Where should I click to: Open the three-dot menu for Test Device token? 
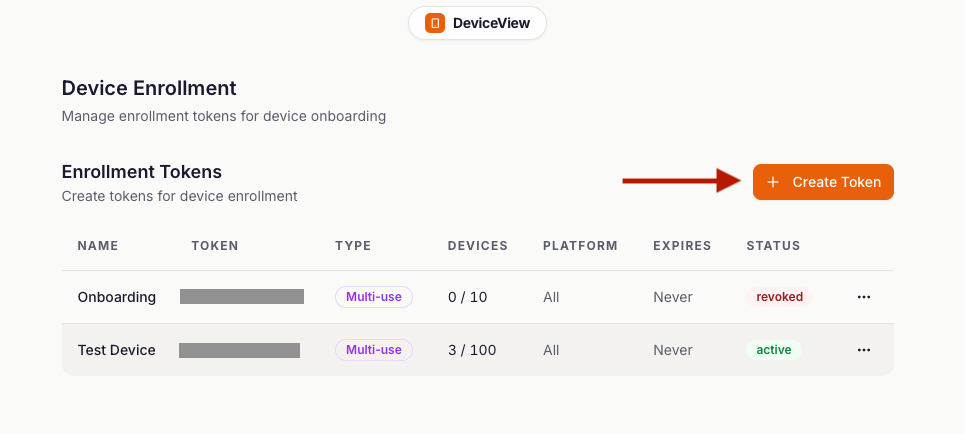point(864,350)
